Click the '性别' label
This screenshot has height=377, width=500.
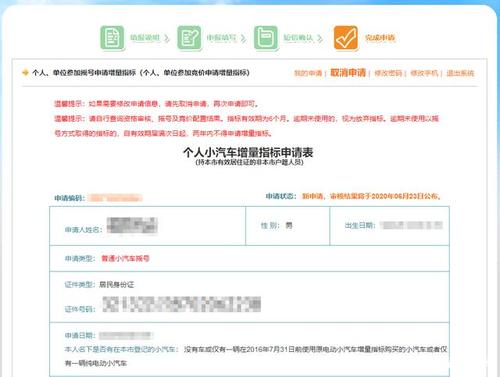(270, 226)
